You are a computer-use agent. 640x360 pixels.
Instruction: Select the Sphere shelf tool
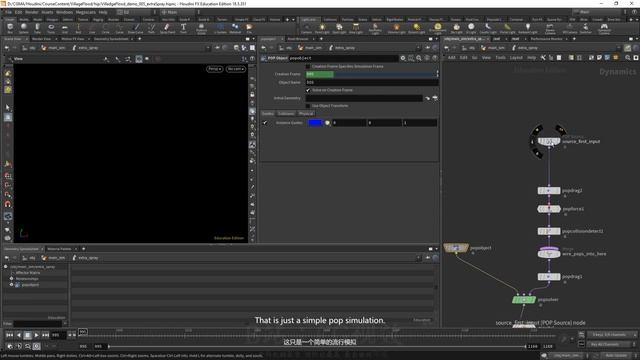click(24, 28)
